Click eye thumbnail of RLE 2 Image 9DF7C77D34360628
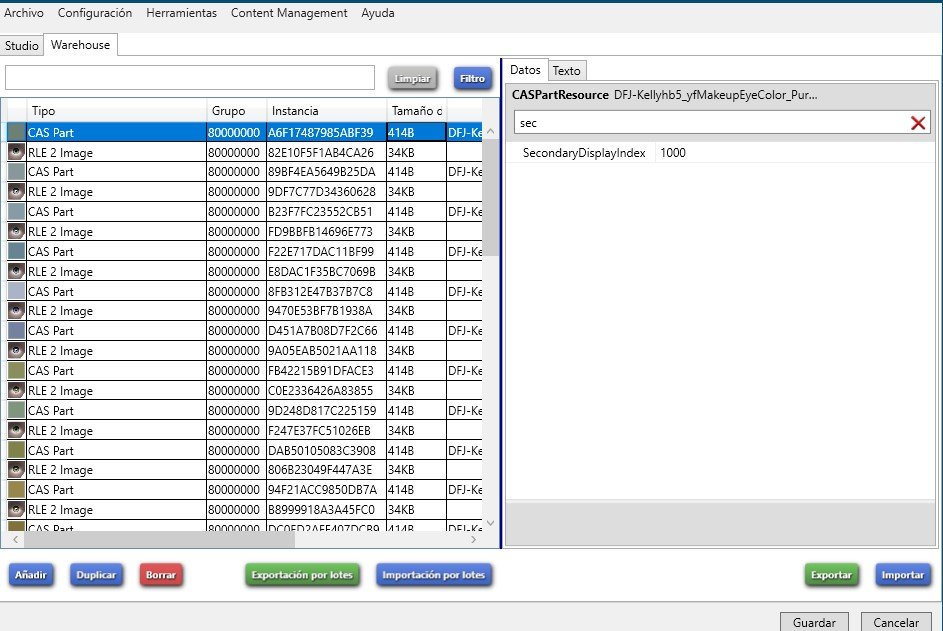This screenshot has height=631, width=943. point(16,192)
